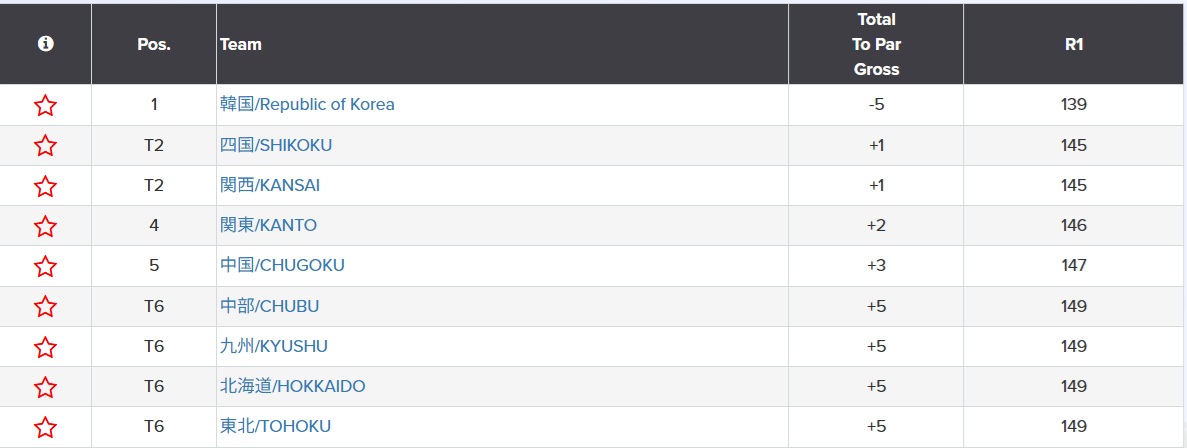Click the 中国/CHUGOKU team link

(282, 265)
